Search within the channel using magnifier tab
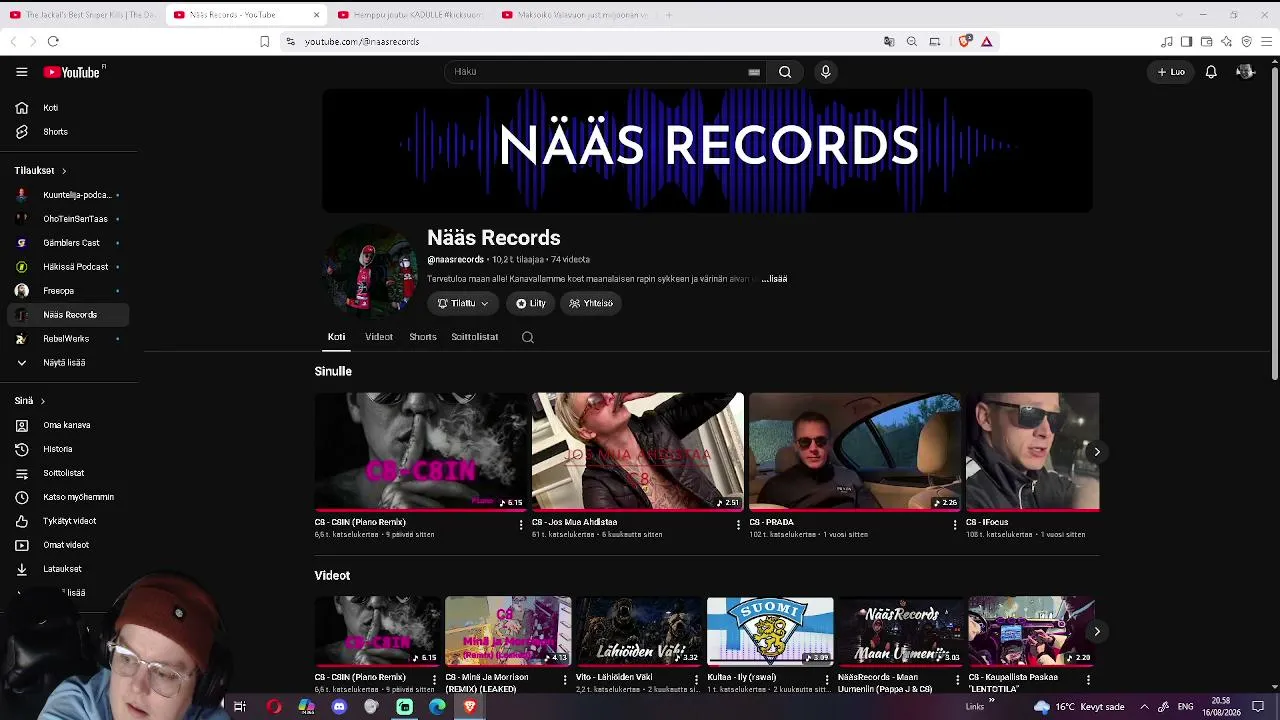This screenshot has height=720, width=1280. 528,337
